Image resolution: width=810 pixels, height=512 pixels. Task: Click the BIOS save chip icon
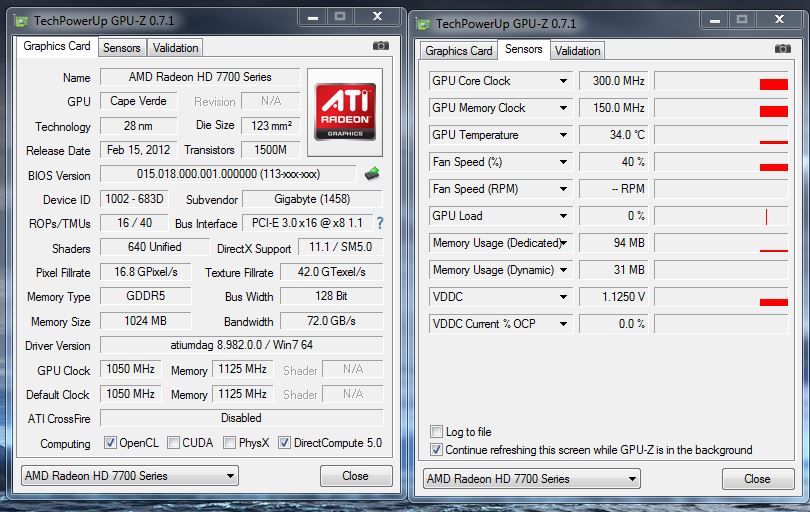372,174
